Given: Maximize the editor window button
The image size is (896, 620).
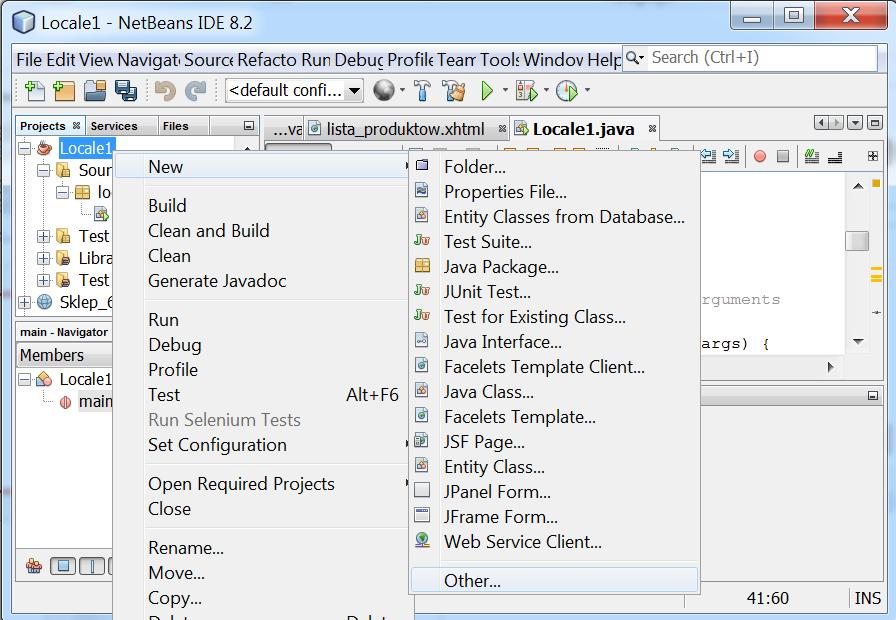Looking at the screenshot, I should pos(874,122).
